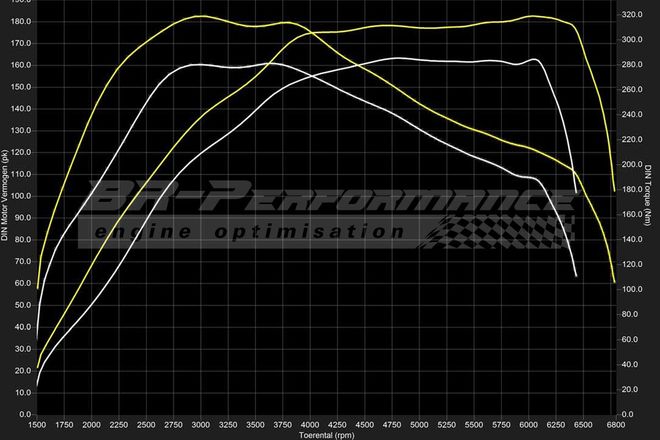Image resolution: width=660 pixels, height=440 pixels.
Task: Click the BR-Performance watermark logo text
Action: (320, 197)
